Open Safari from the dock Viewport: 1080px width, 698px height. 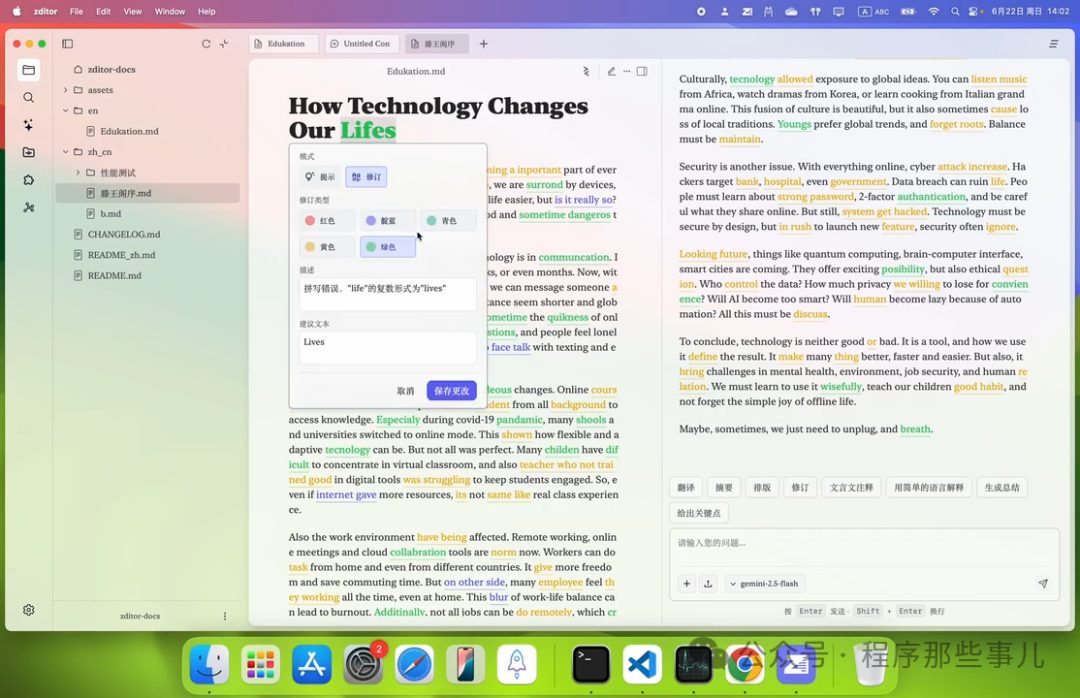point(414,664)
